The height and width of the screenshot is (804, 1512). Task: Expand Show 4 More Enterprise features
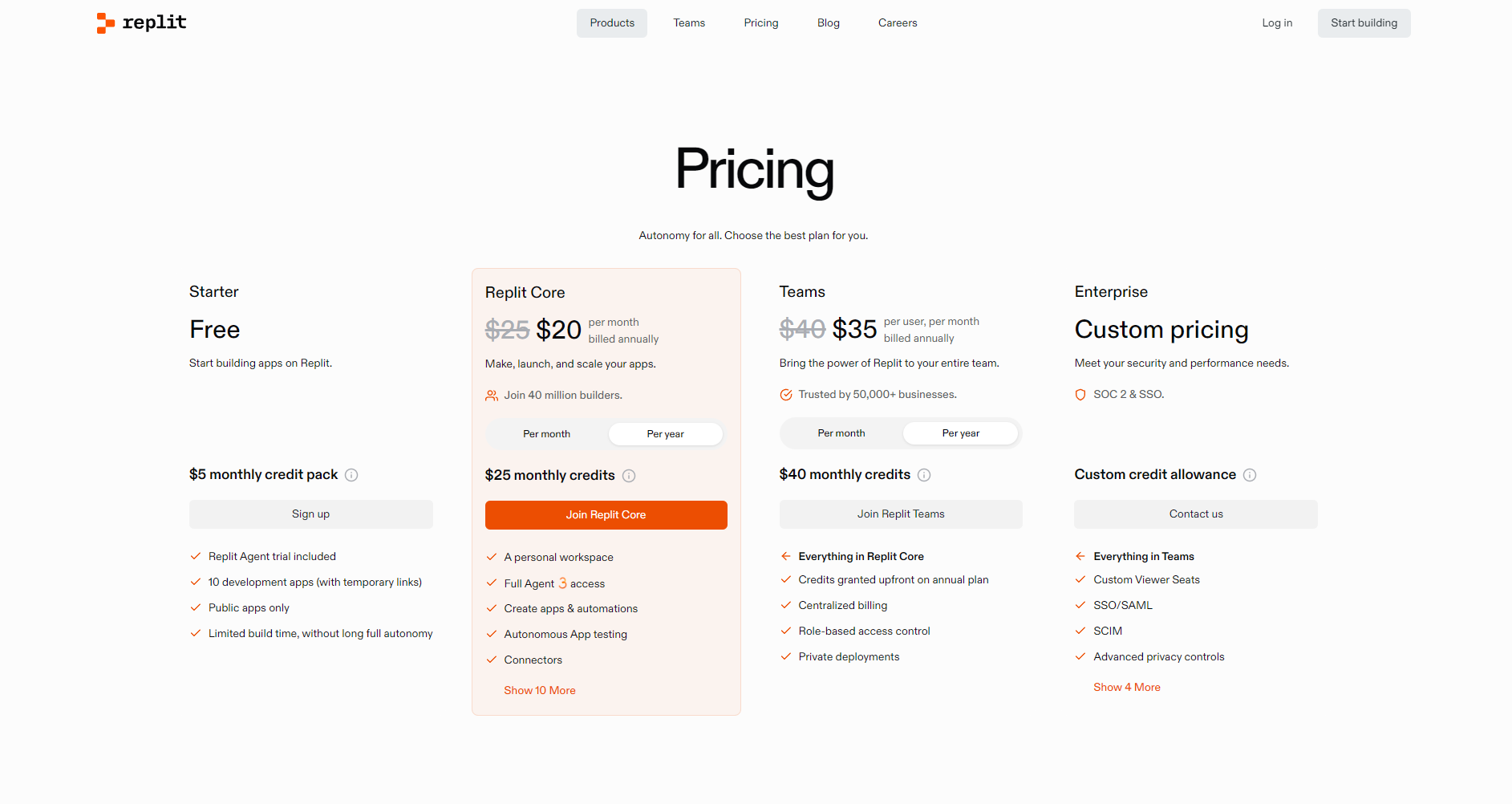(1127, 688)
